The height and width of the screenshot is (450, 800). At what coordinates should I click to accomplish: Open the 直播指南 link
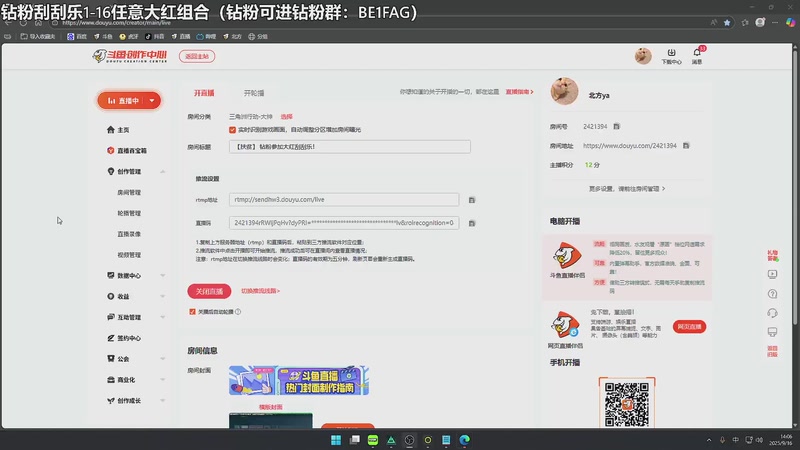tap(519, 92)
